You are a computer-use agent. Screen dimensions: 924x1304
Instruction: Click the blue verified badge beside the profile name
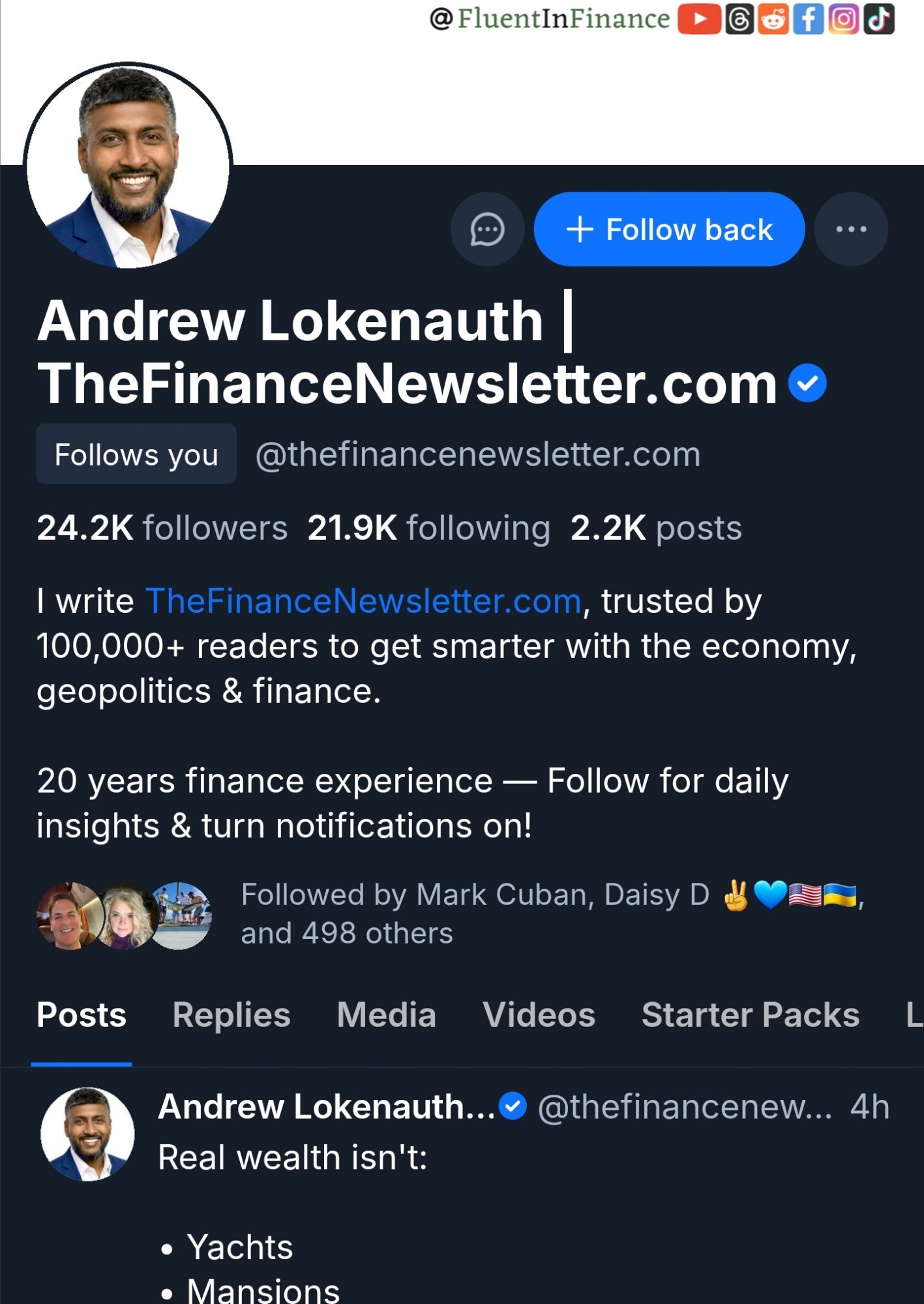[x=807, y=384]
